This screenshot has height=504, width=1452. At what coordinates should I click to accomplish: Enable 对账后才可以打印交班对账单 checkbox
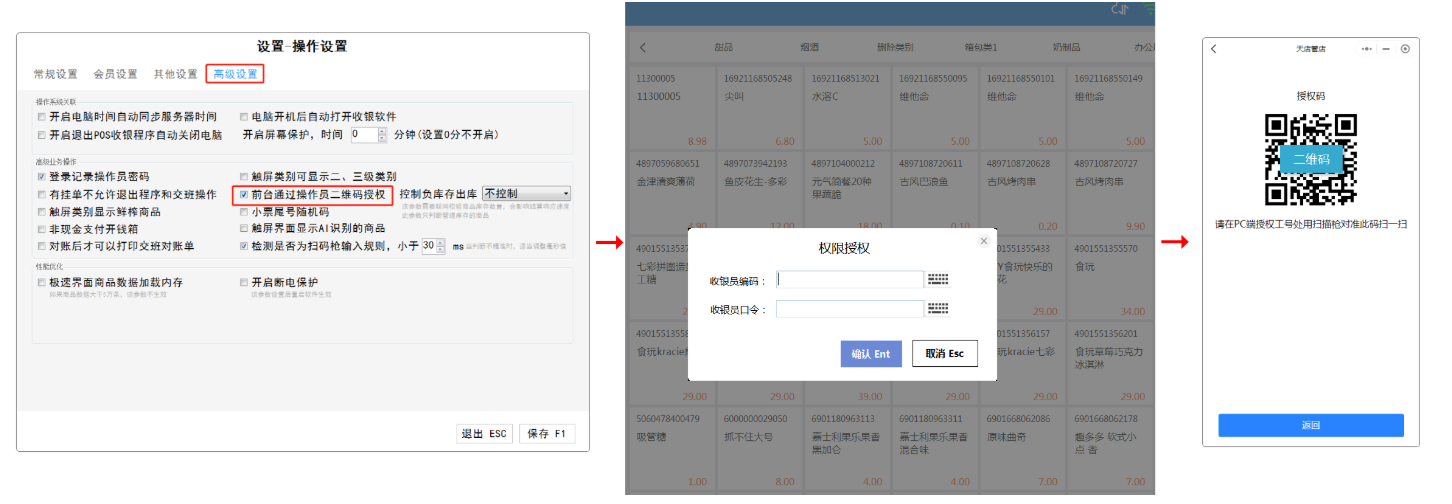pos(42,246)
